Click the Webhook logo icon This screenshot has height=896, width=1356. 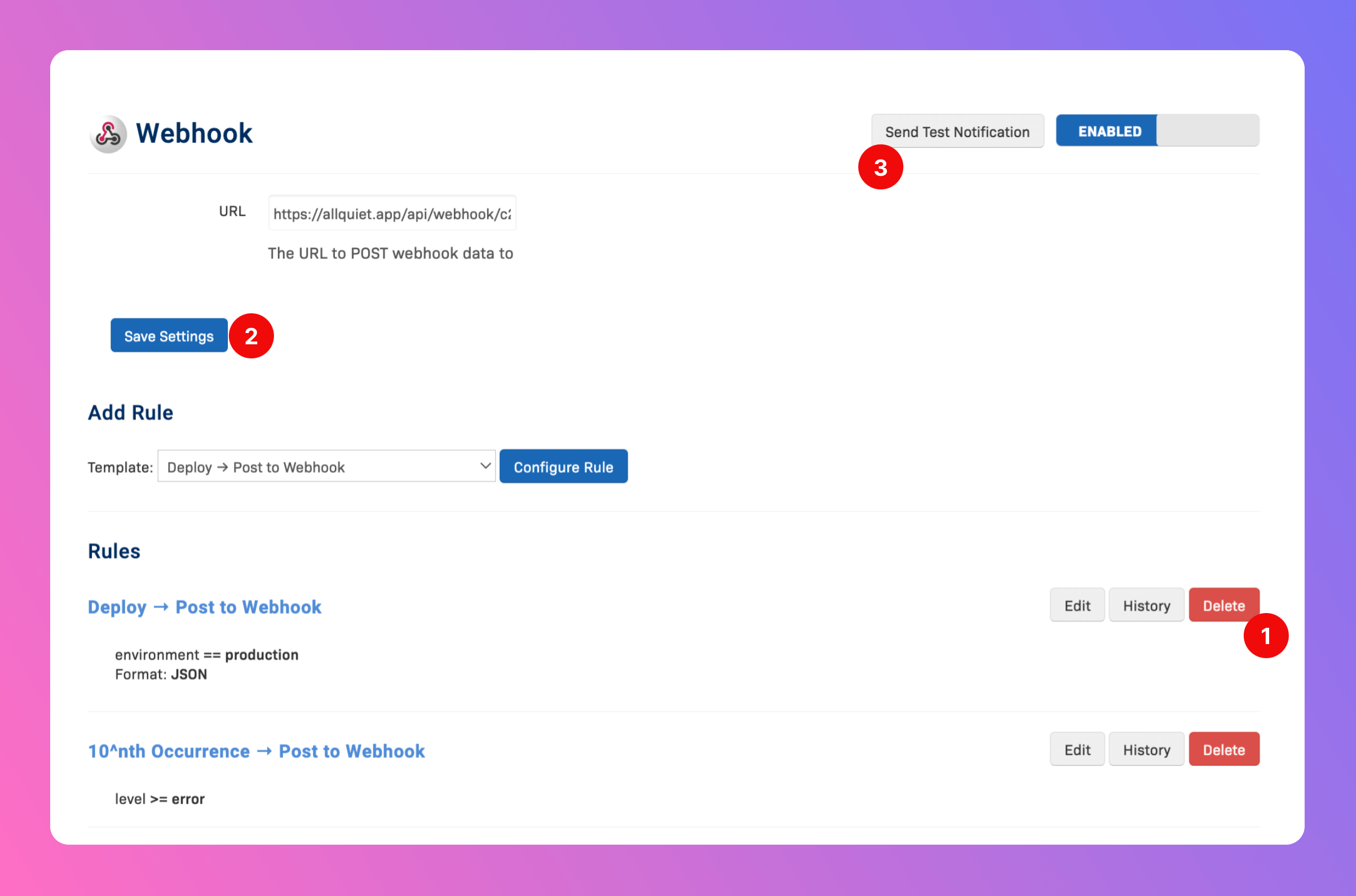(108, 134)
